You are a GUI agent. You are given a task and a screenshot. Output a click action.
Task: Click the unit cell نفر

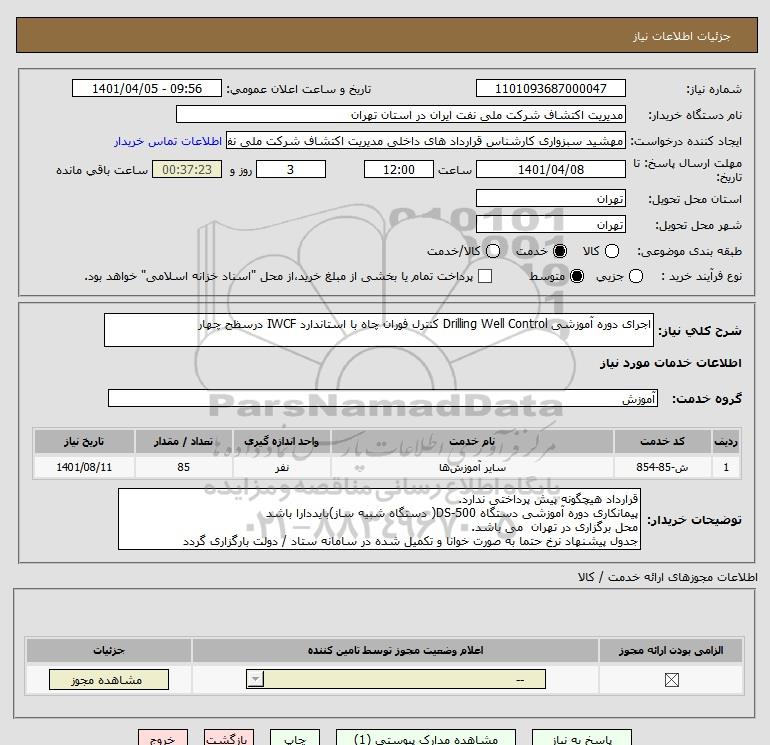(x=281, y=467)
